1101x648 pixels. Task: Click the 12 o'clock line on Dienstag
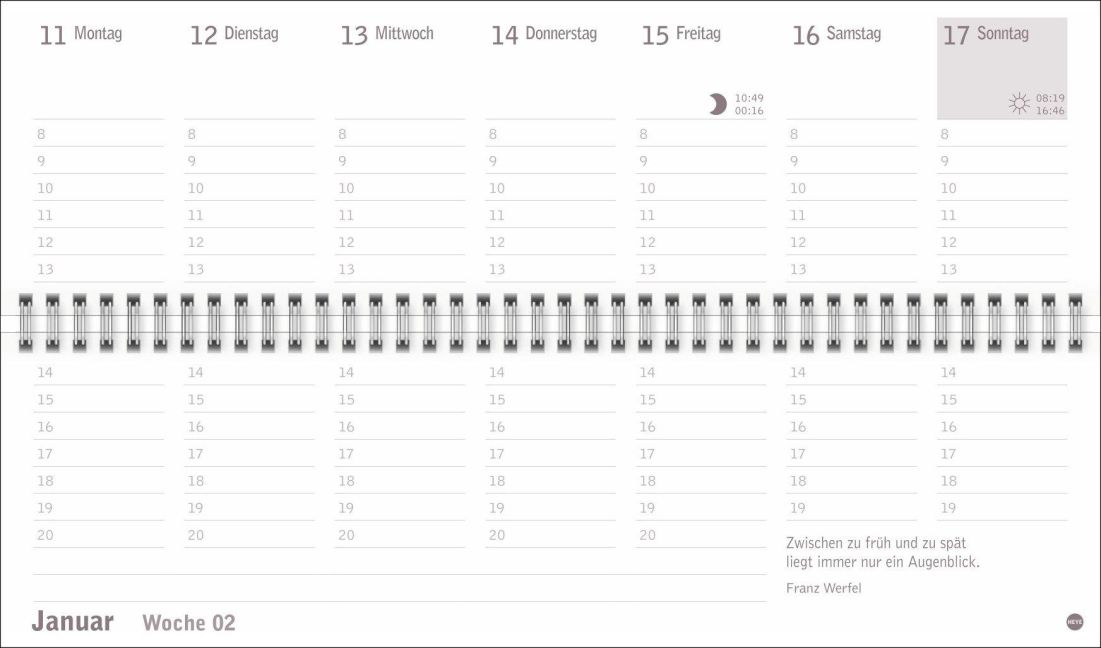pyautogui.click(x=248, y=242)
